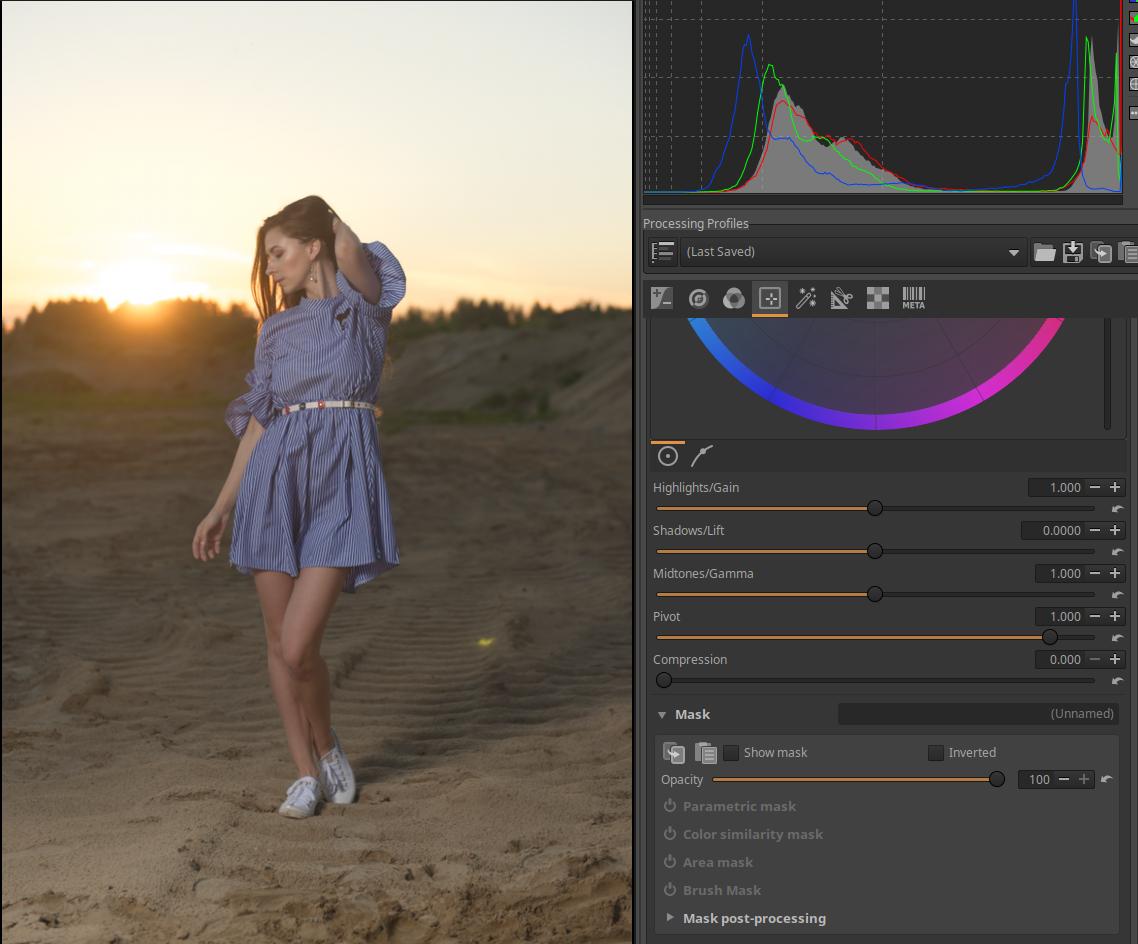Open the Exposure tools tab

662,298
